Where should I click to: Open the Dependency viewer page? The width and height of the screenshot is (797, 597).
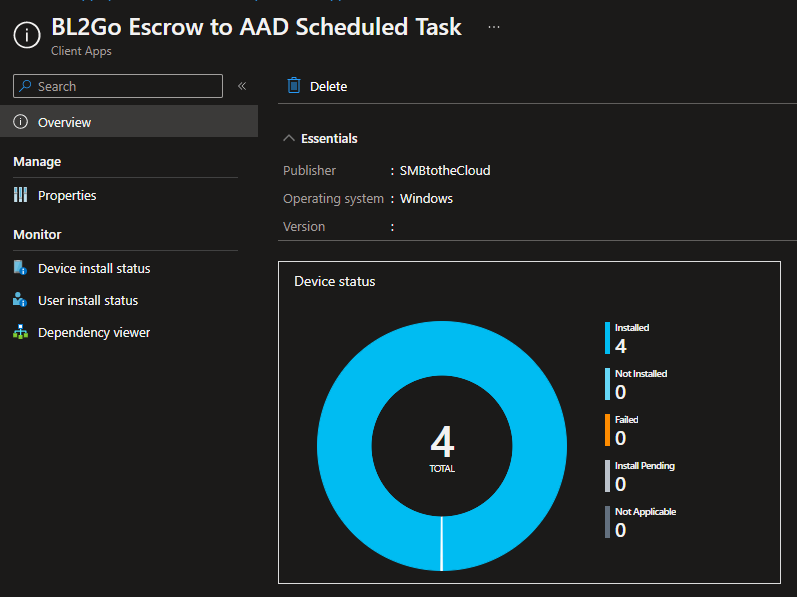coord(94,332)
